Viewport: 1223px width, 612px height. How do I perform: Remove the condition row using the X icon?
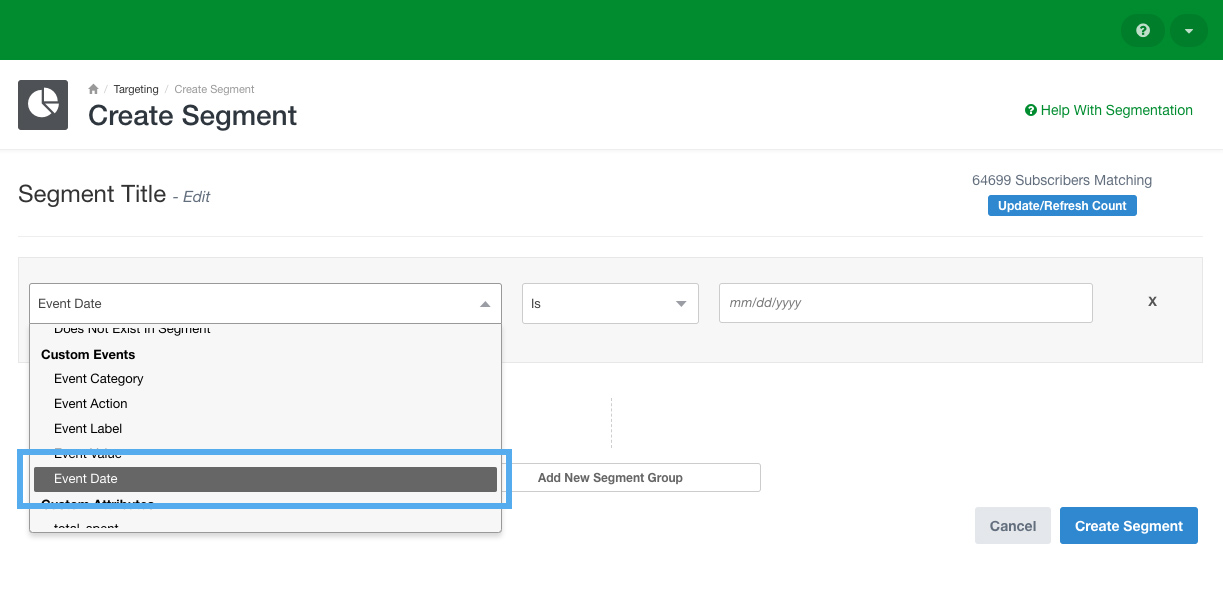[x=1152, y=301]
